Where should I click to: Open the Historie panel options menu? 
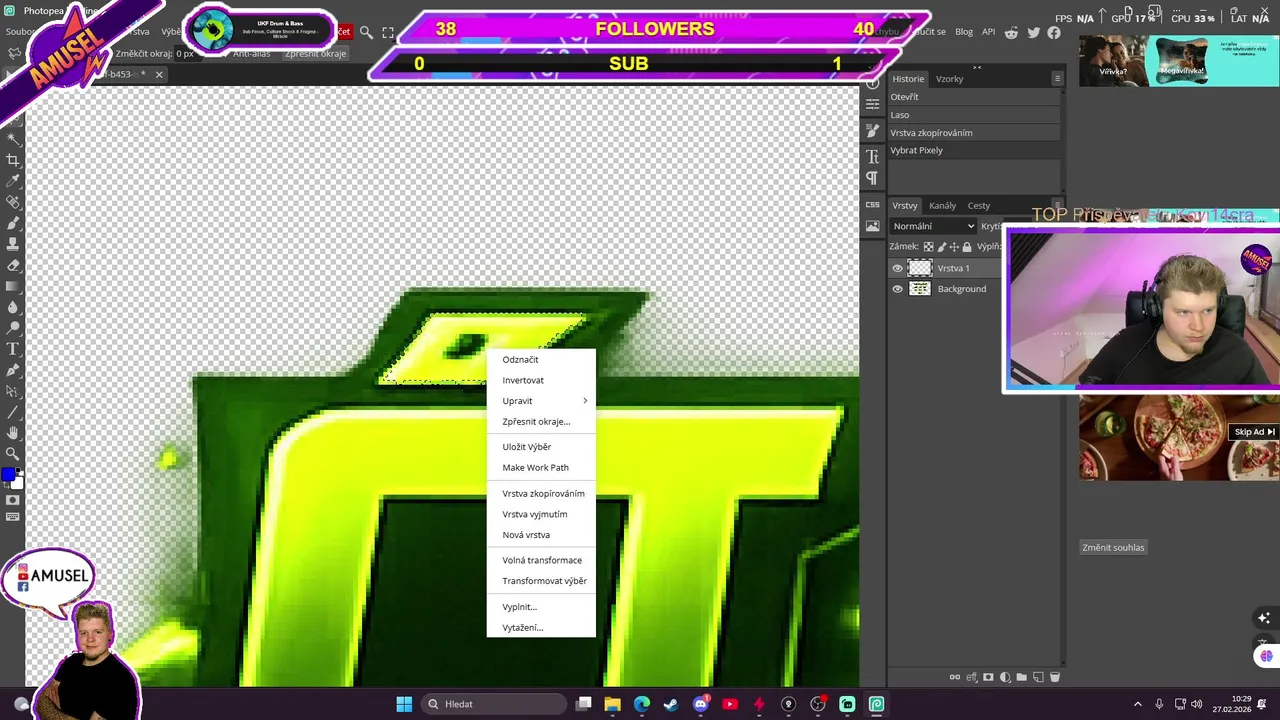[1057, 79]
